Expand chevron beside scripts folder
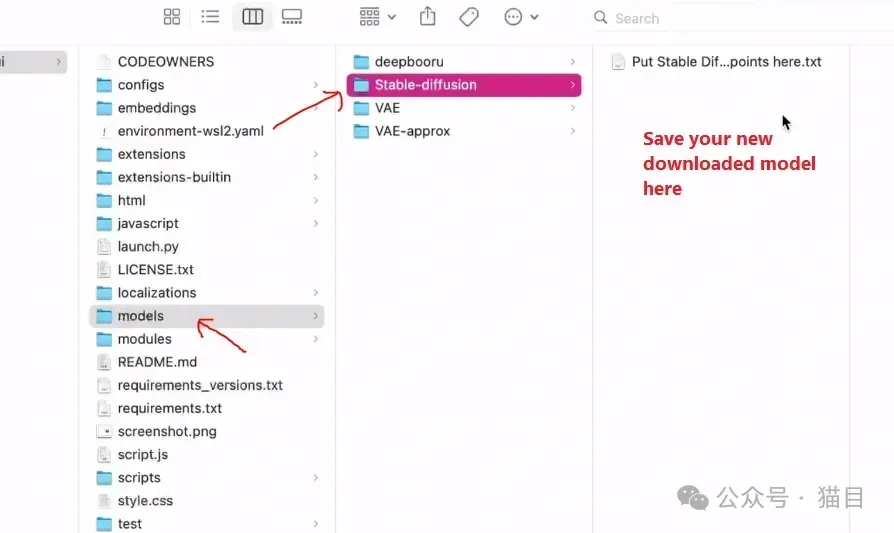 tap(315, 478)
